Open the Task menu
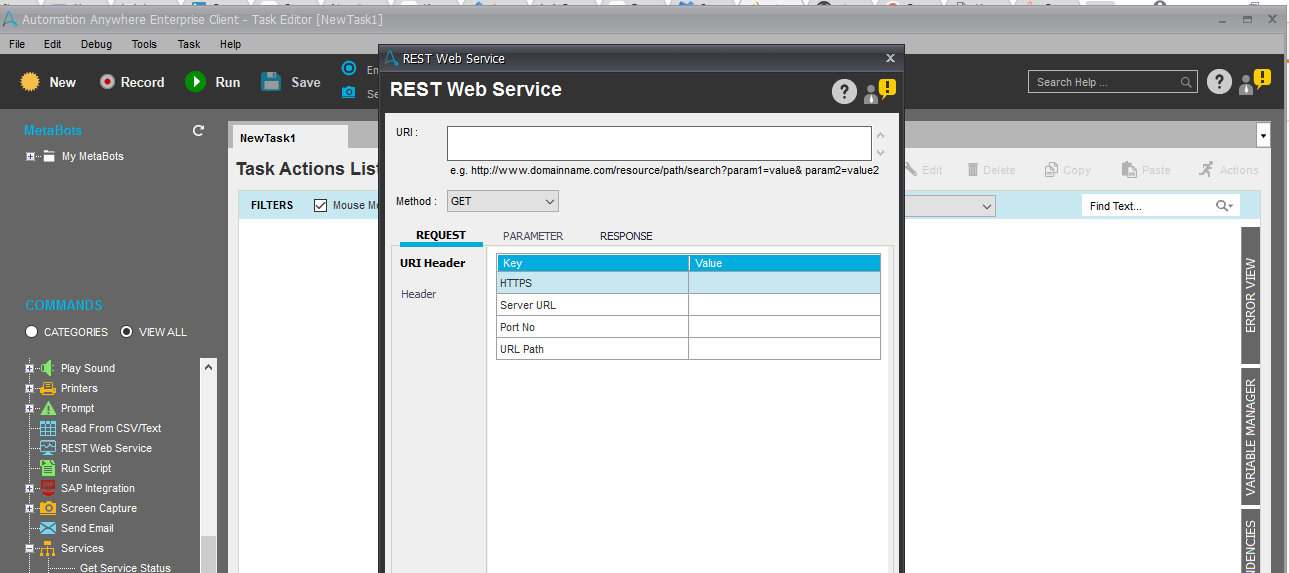1289x573 pixels. pos(189,44)
